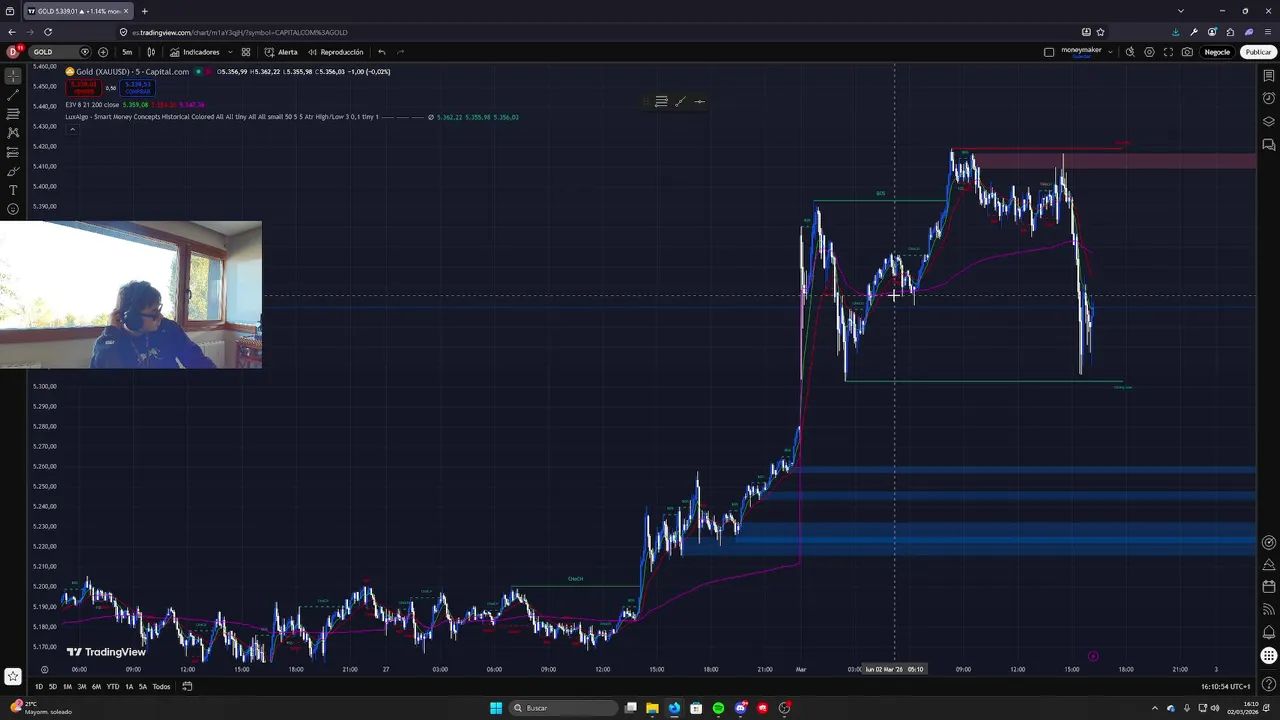This screenshot has height=720, width=1280.
Task: Click the Publicar button
Action: pyautogui.click(x=1258, y=52)
